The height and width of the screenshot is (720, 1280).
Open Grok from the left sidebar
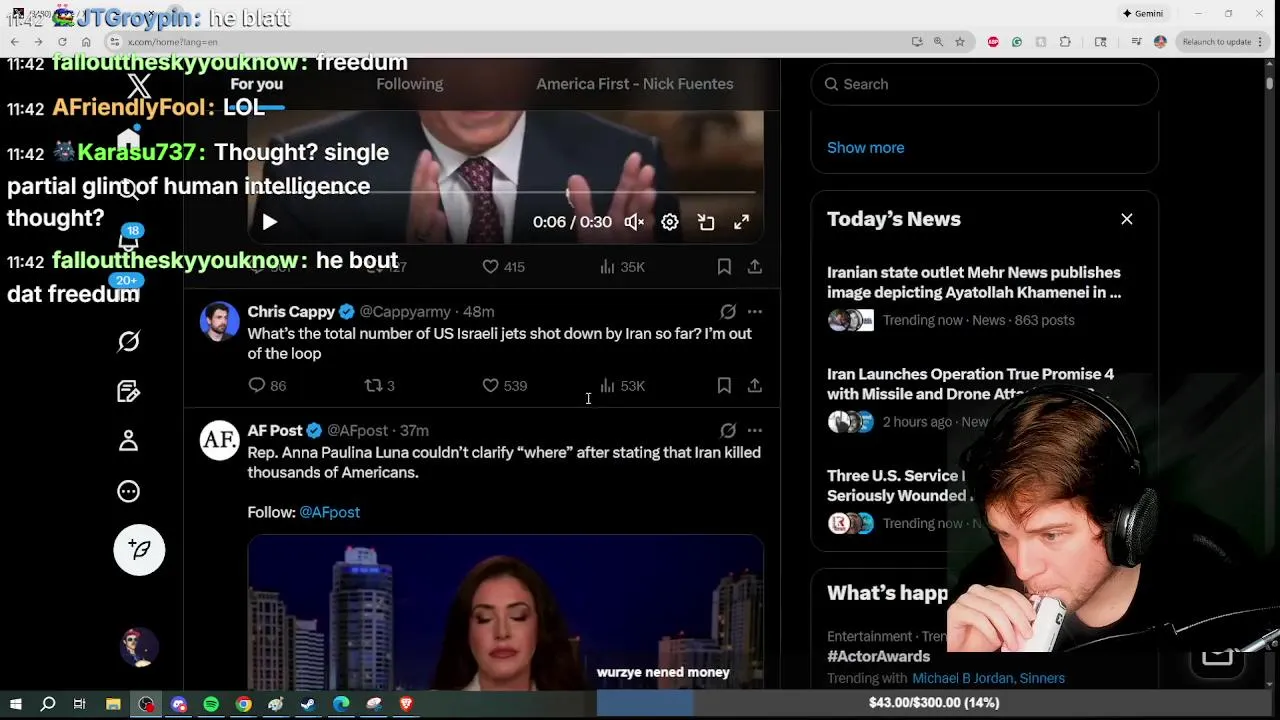[129, 342]
